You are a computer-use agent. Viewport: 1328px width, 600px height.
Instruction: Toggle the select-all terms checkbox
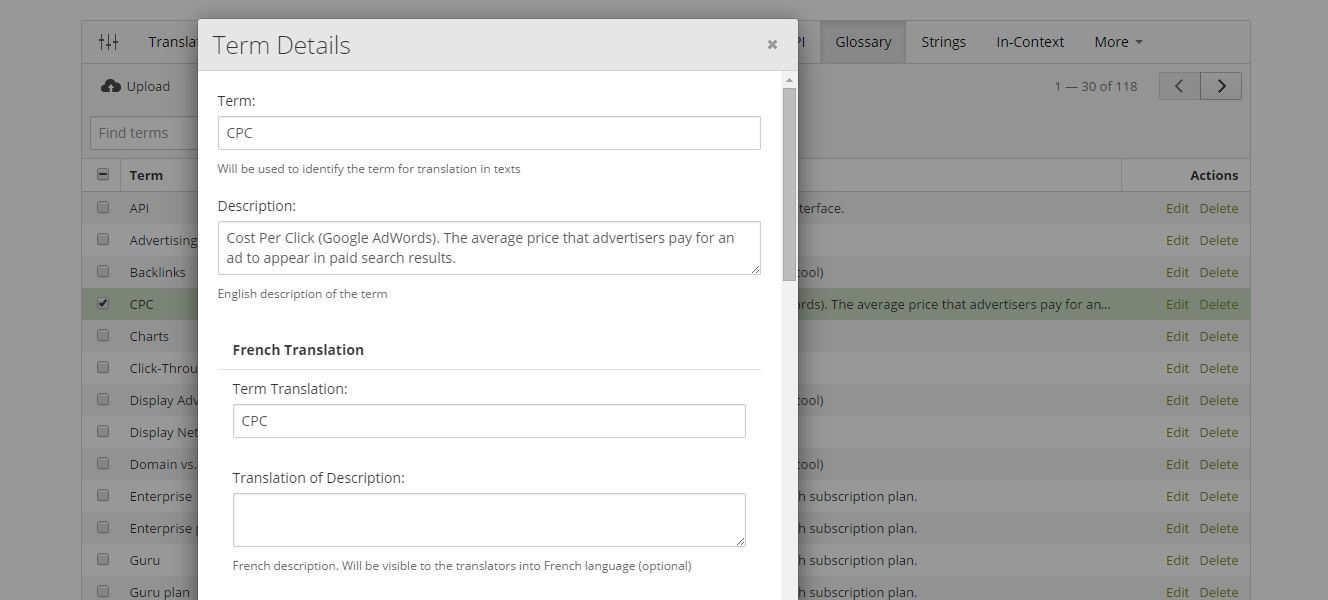point(103,175)
